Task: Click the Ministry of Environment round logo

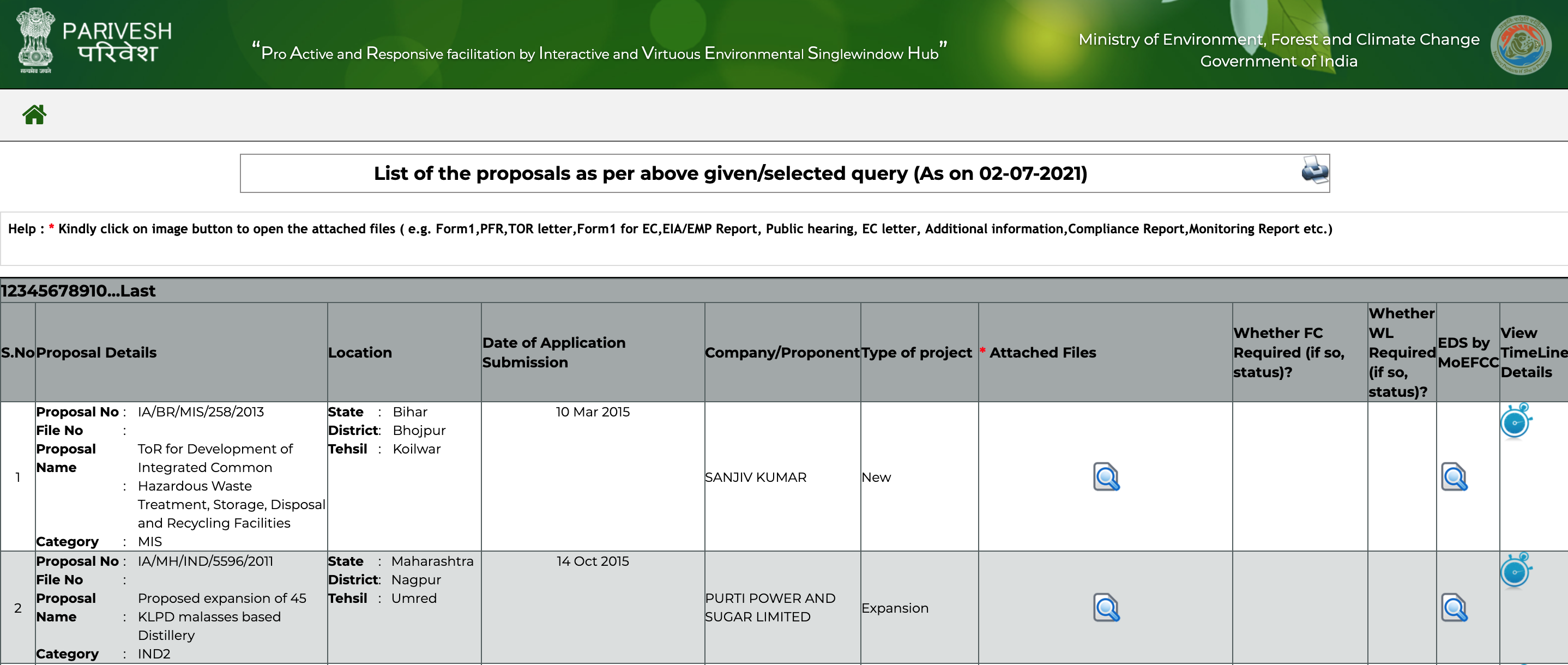Action: click(x=1520, y=45)
